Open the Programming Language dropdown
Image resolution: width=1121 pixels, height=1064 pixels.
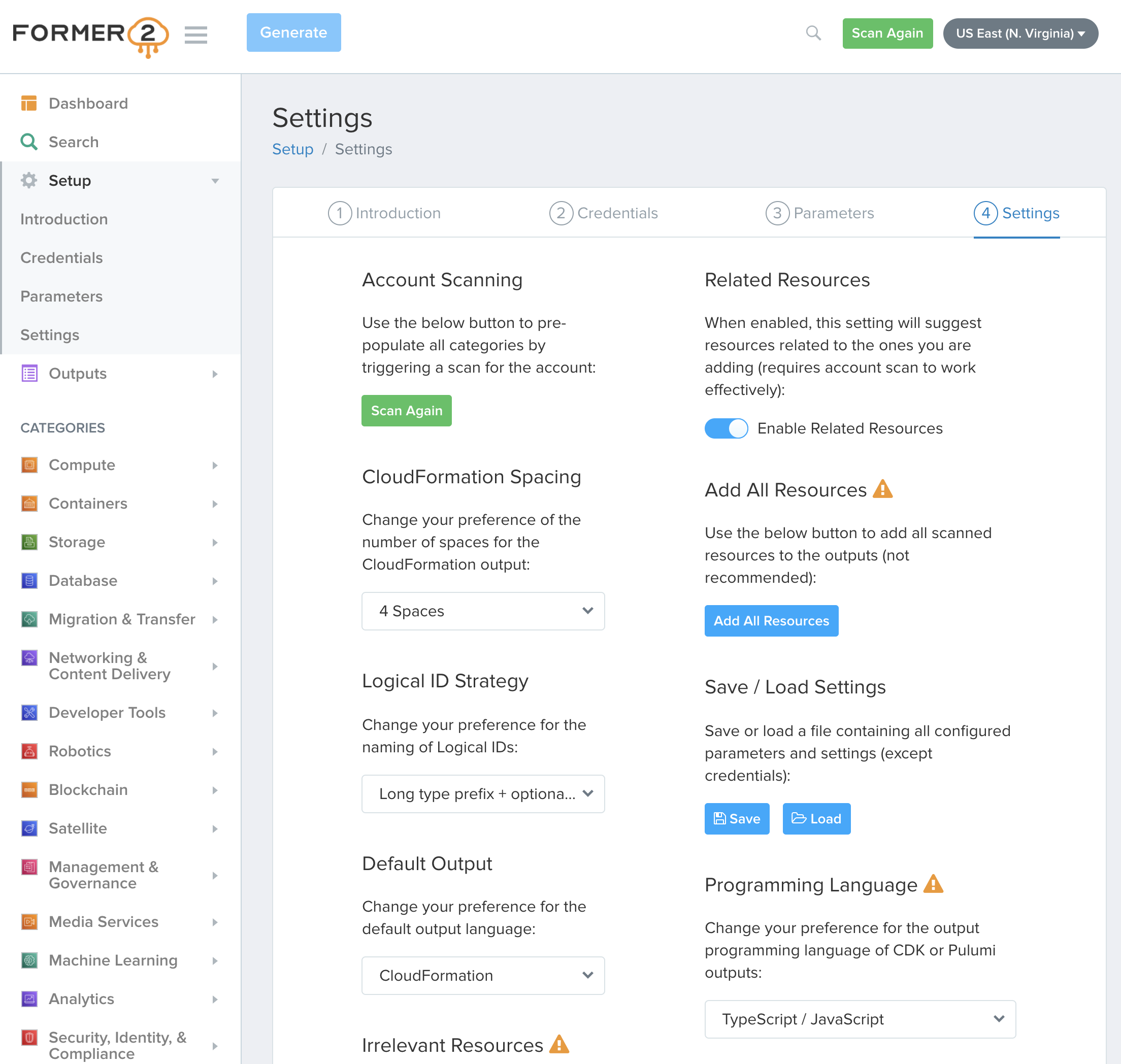coord(860,1019)
